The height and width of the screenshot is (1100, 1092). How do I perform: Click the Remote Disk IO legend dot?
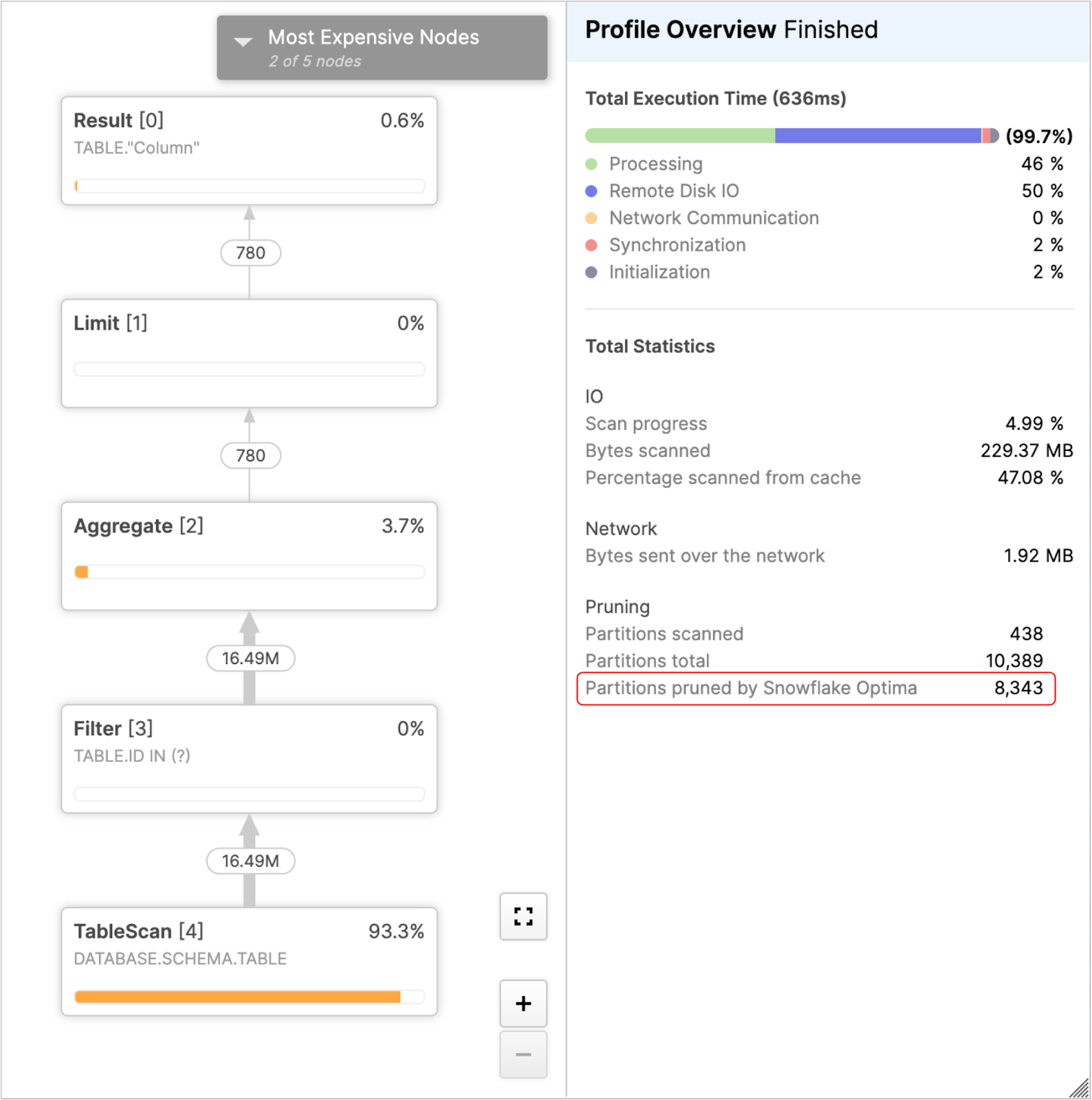591,191
